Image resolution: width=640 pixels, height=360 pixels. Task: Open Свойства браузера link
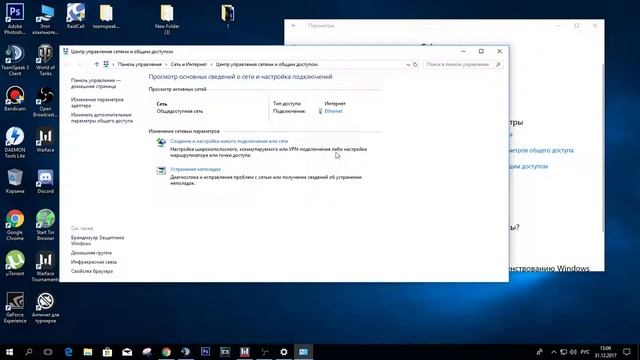click(92, 271)
